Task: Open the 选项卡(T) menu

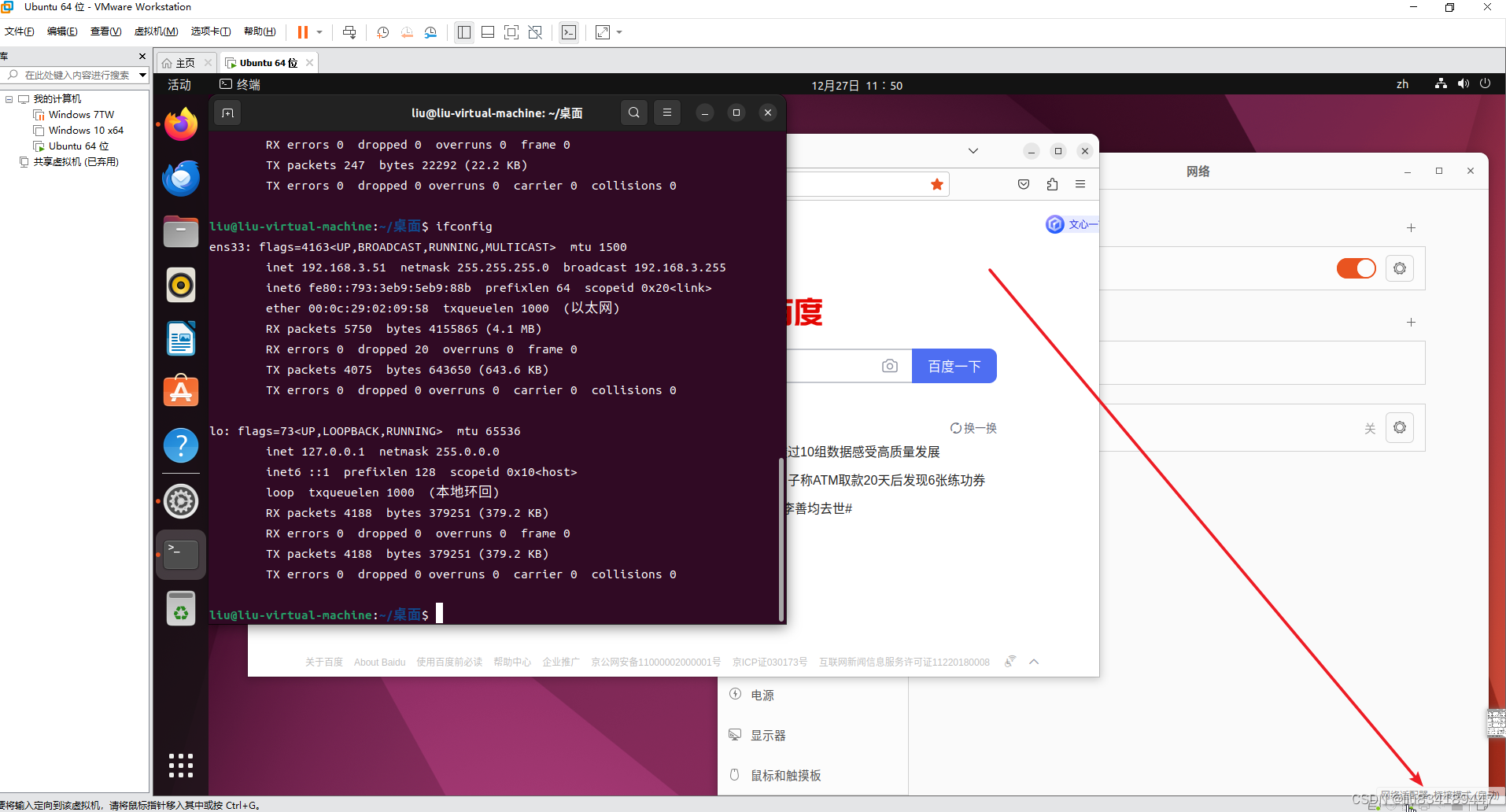Action: coord(211,31)
